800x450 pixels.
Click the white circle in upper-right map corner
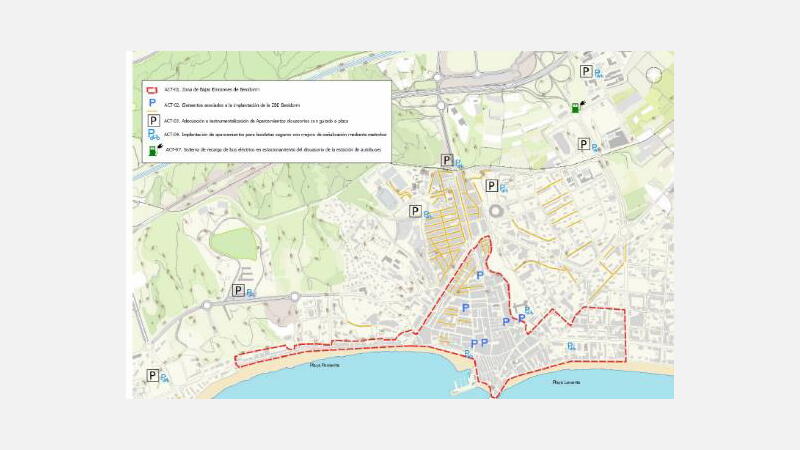[654, 75]
